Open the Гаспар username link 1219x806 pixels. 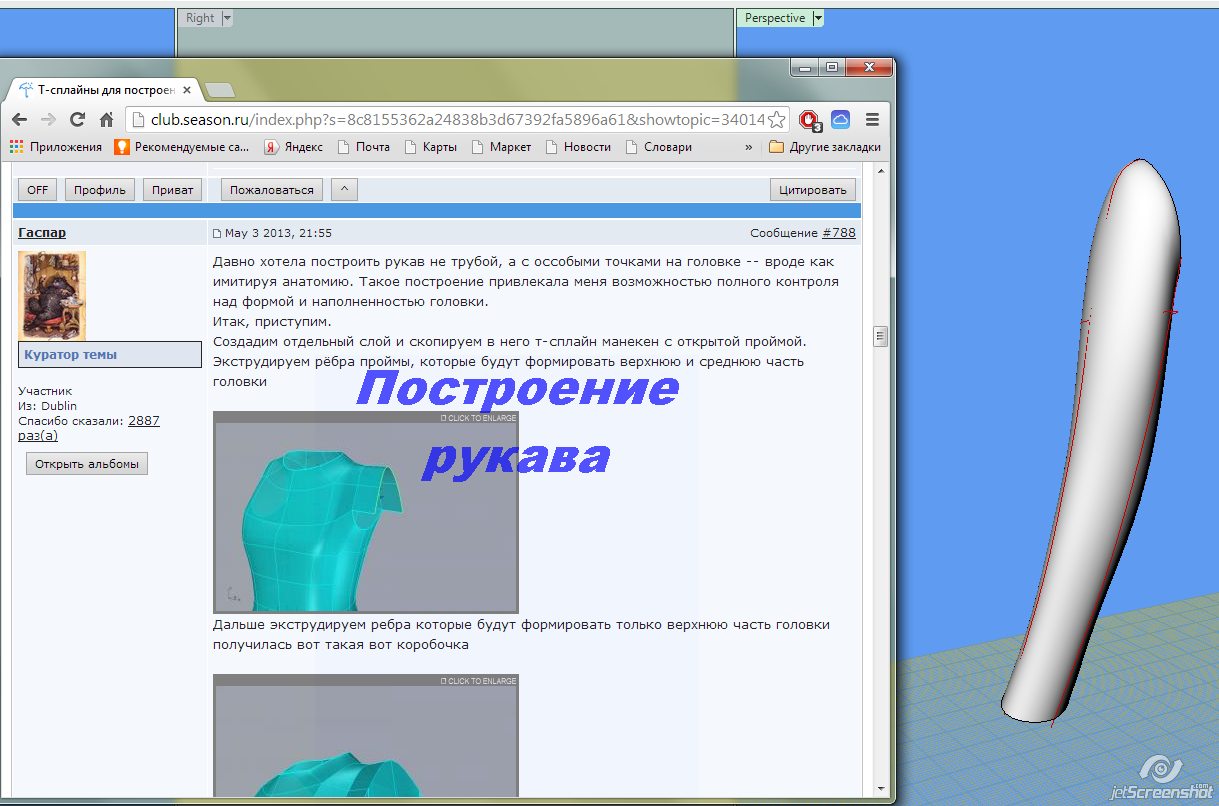42,232
